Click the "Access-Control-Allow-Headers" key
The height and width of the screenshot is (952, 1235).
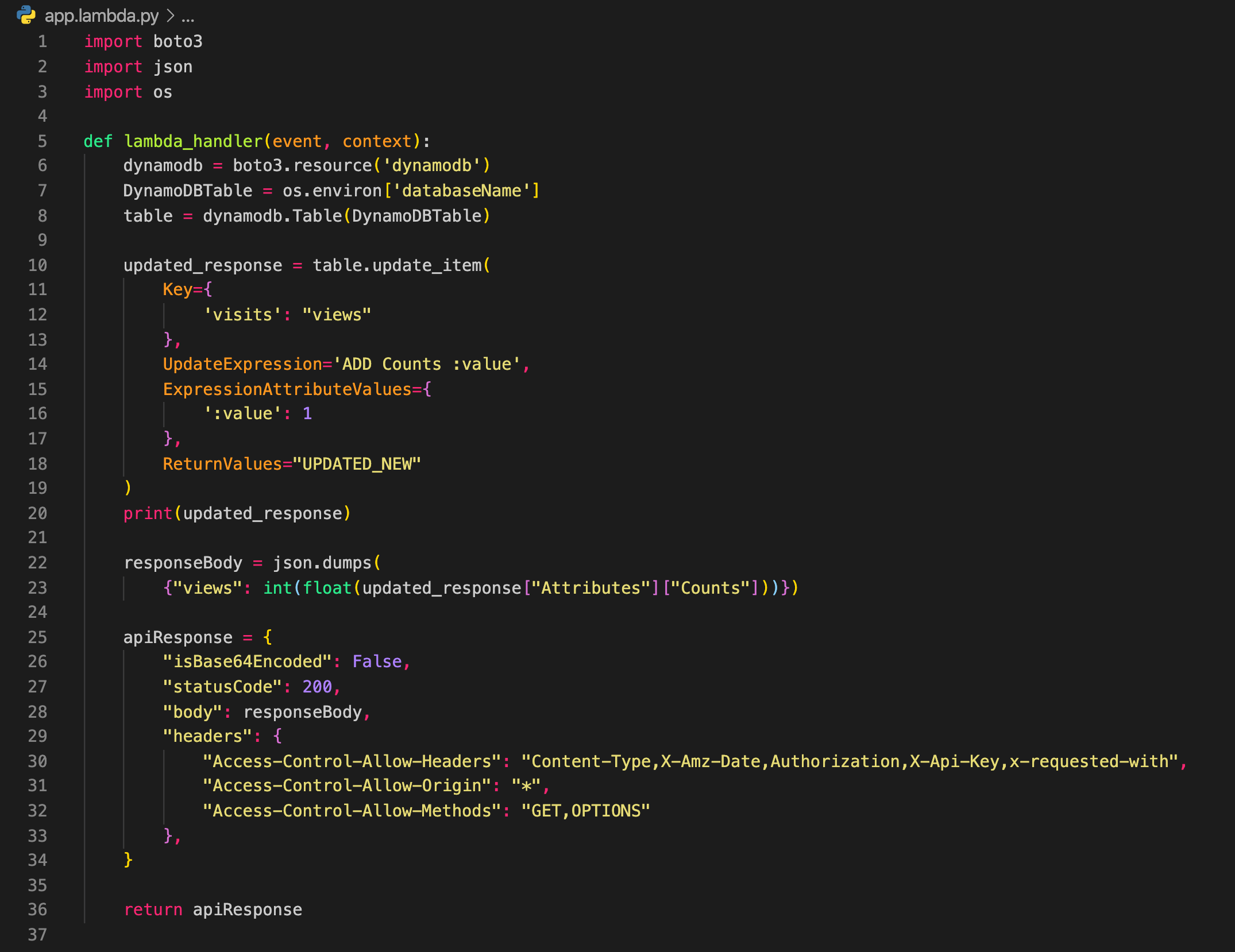point(352,761)
